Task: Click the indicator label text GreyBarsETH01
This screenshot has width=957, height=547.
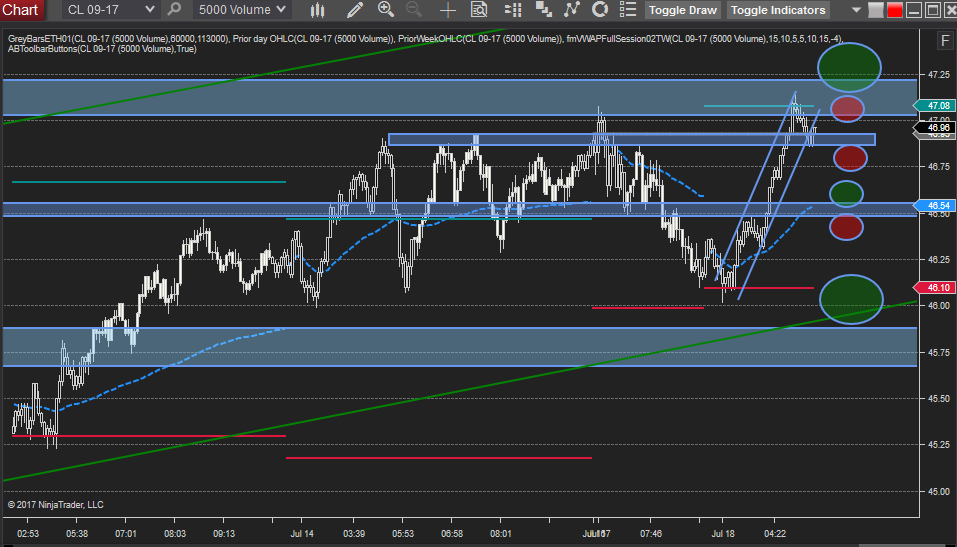Action: tap(37, 38)
